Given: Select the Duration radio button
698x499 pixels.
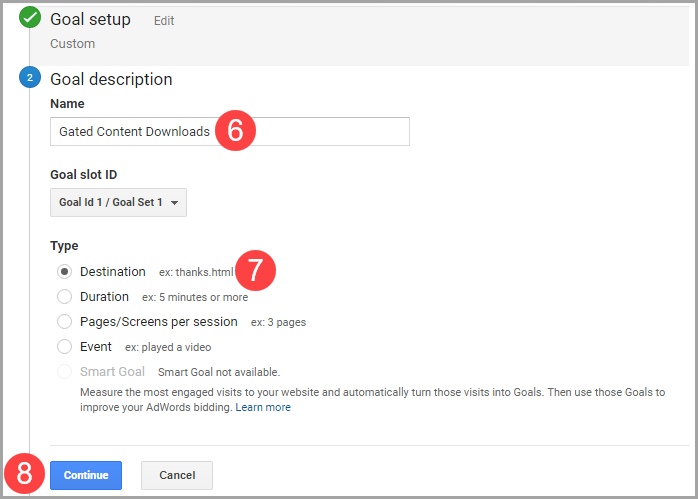Looking at the screenshot, I should coord(65,297).
